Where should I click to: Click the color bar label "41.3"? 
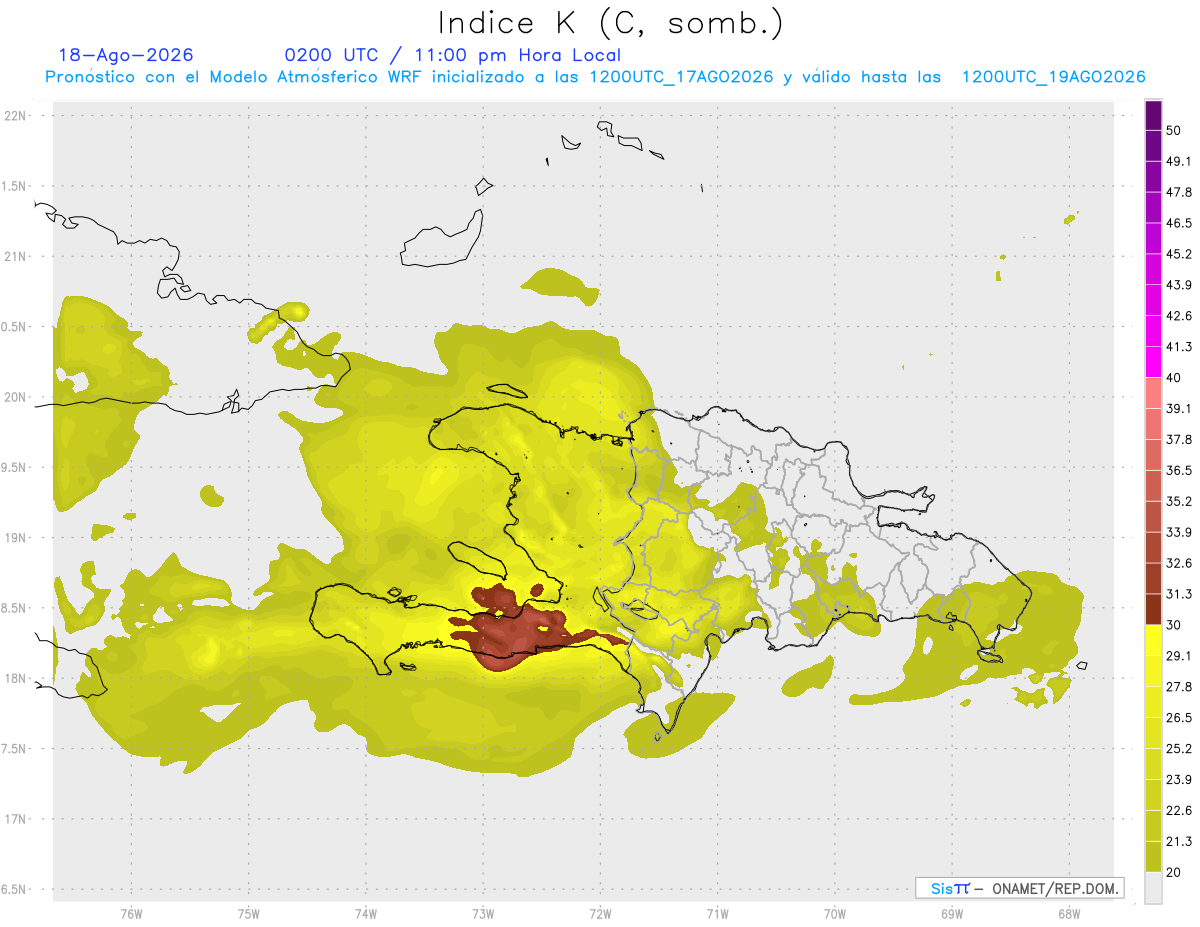(1179, 347)
